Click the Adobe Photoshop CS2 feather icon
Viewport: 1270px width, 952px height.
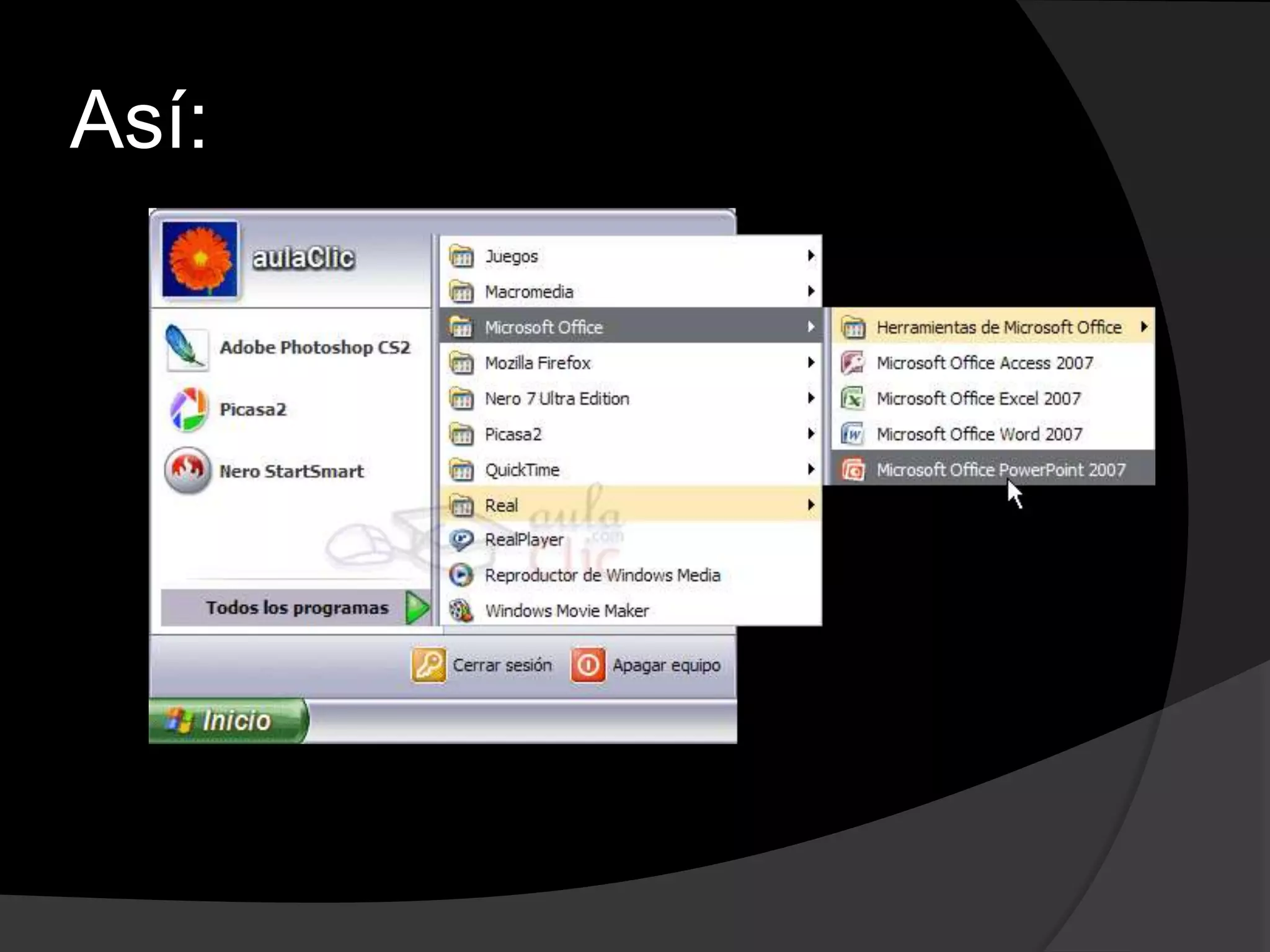click(186, 348)
